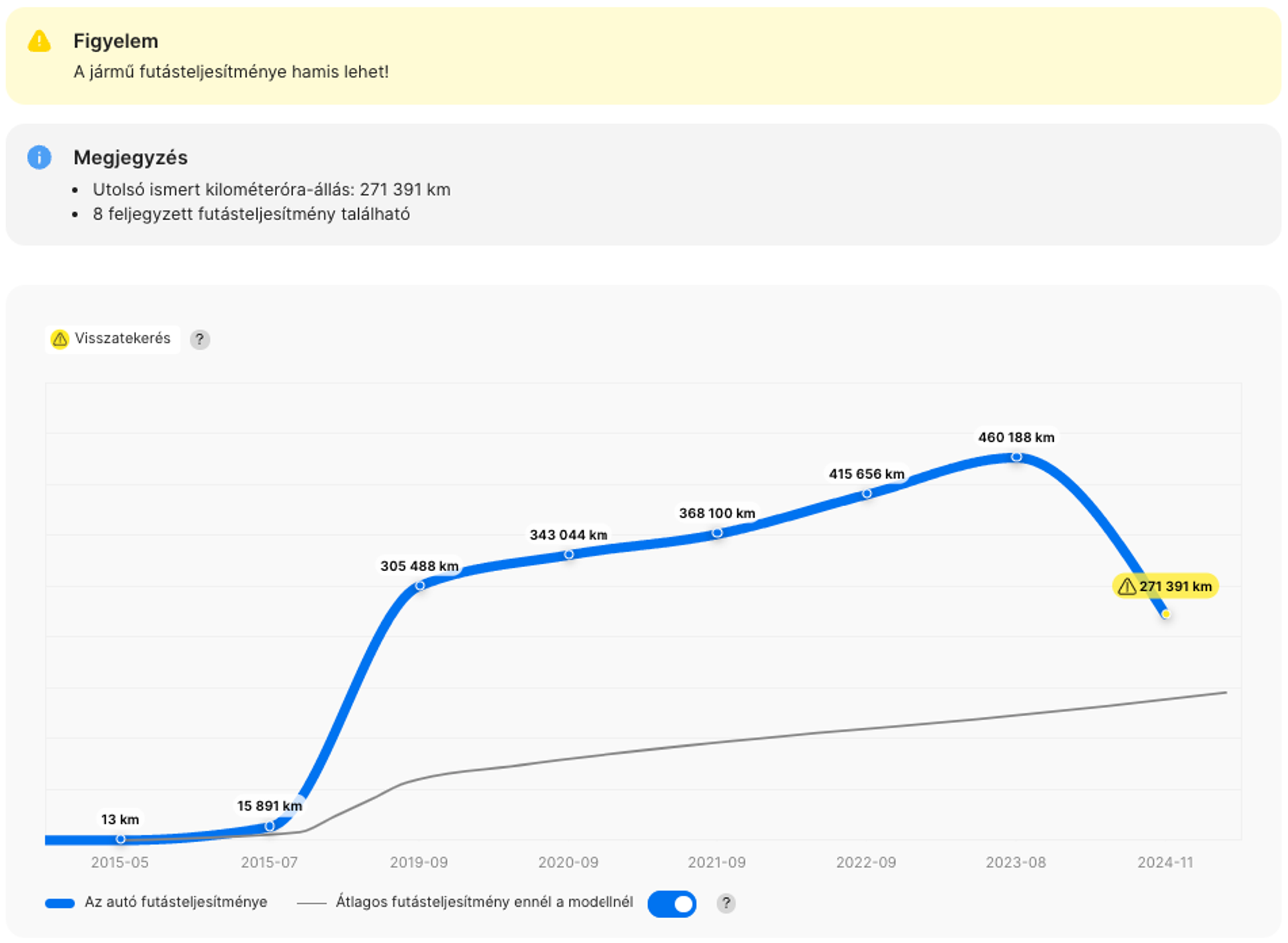
Task: Click the 2015-07 axis label
Action: tap(269, 862)
